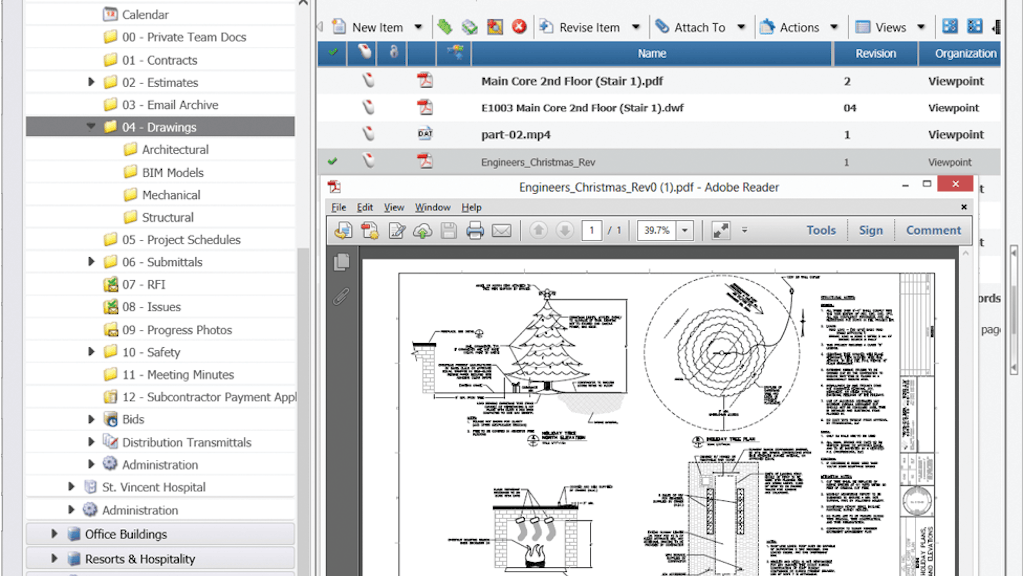Click the page number input field
This screenshot has width=1024, height=576.
click(x=591, y=230)
